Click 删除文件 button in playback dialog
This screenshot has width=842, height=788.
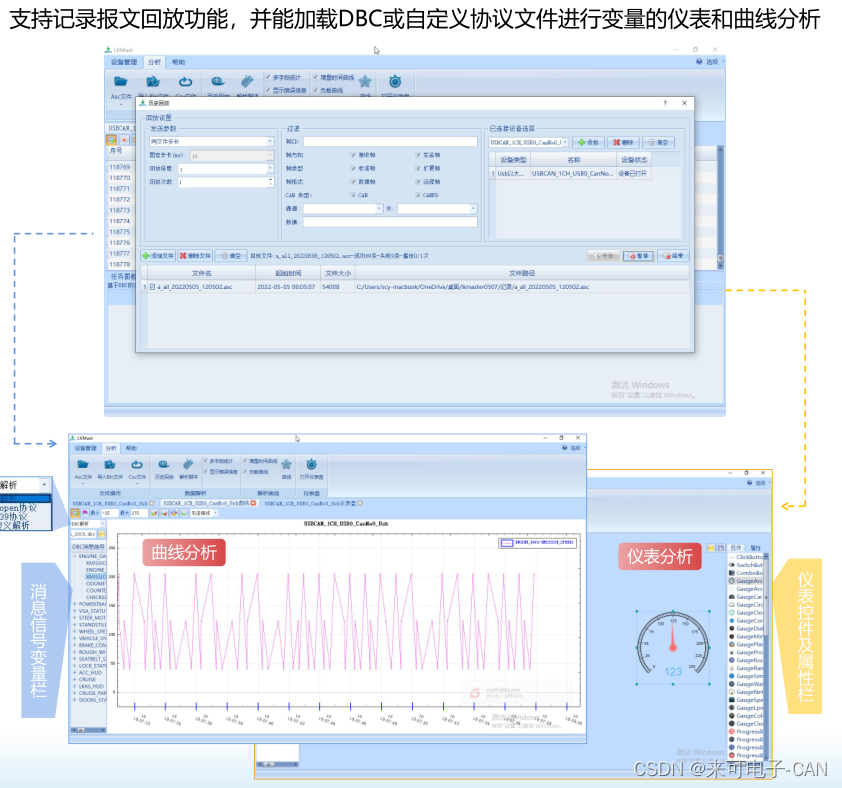[195, 256]
